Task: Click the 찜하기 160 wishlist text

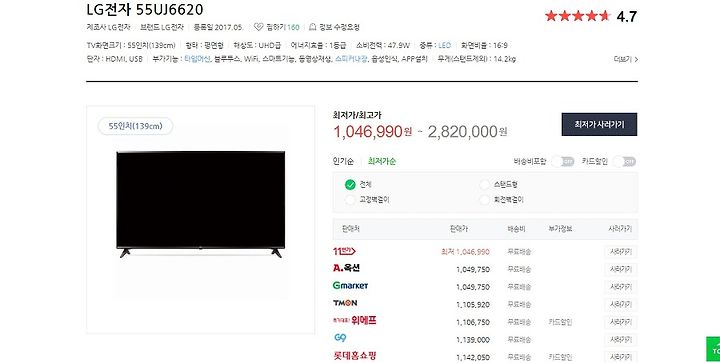Action: click(x=282, y=27)
